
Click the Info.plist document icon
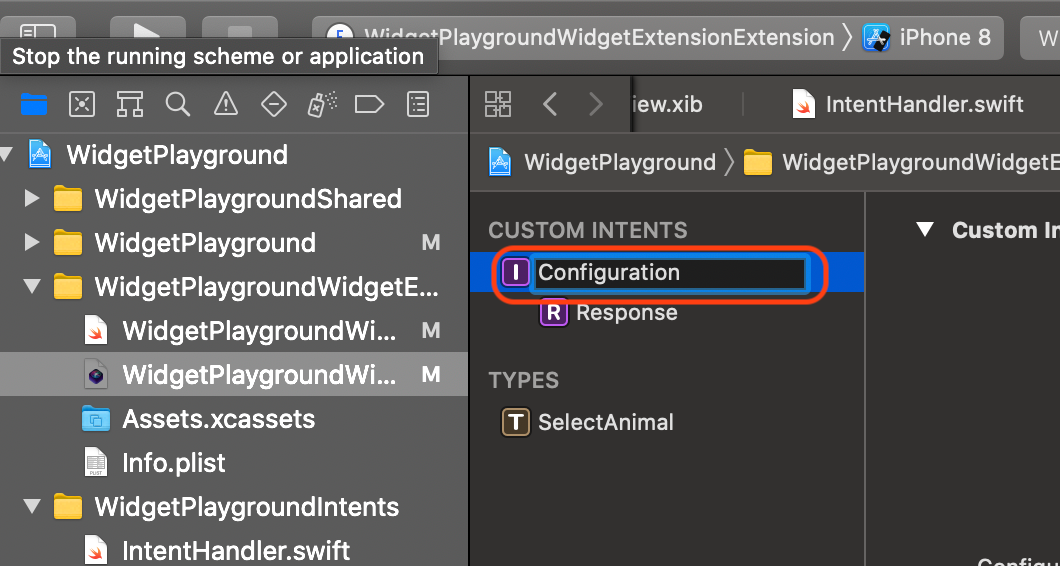coord(95,463)
